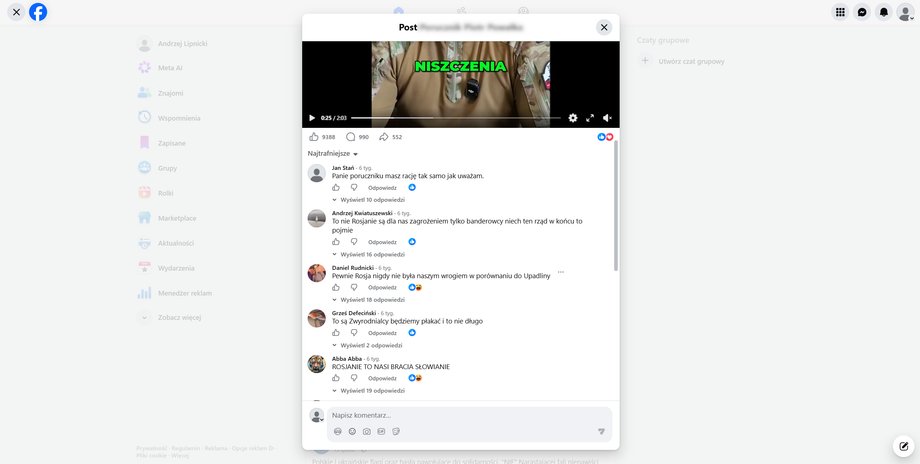
Task: Reply to Andrzej Kwiatuszewski's comment
Action: pyautogui.click(x=382, y=242)
